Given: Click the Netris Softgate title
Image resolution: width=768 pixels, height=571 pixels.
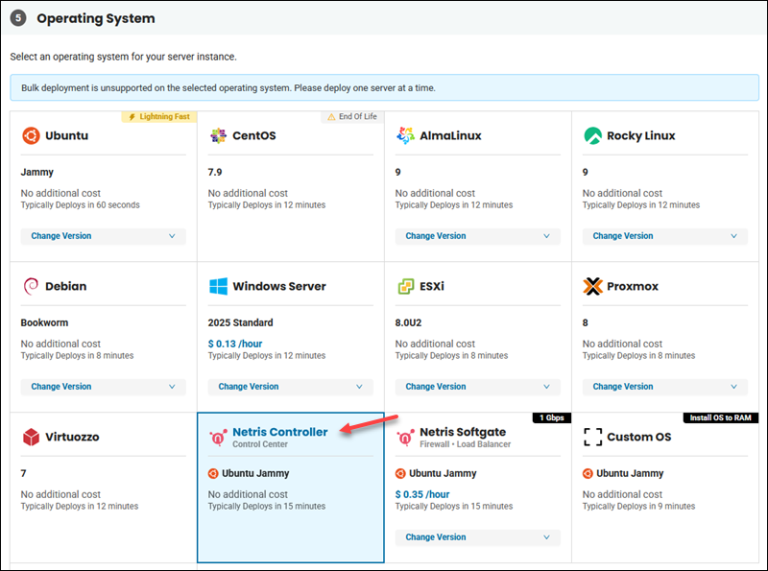Looking at the screenshot, I should coord(462,432).
